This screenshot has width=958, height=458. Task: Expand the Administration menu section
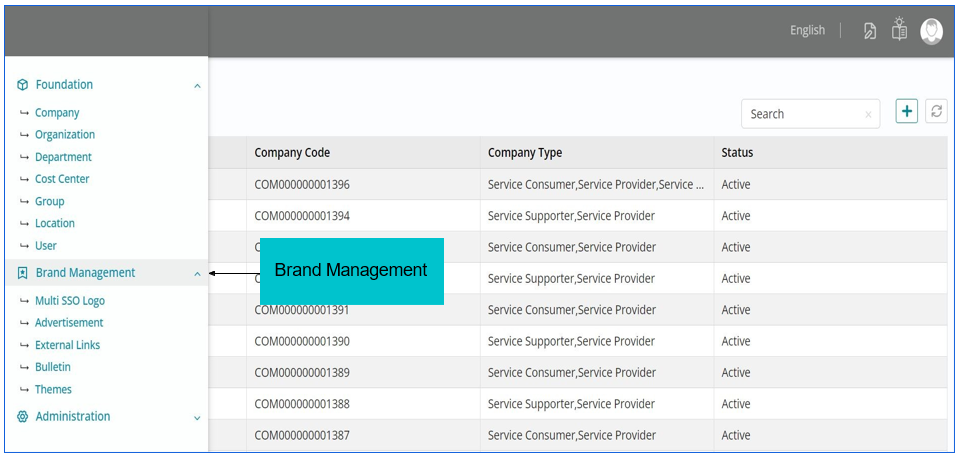click(x=197, y=418)
